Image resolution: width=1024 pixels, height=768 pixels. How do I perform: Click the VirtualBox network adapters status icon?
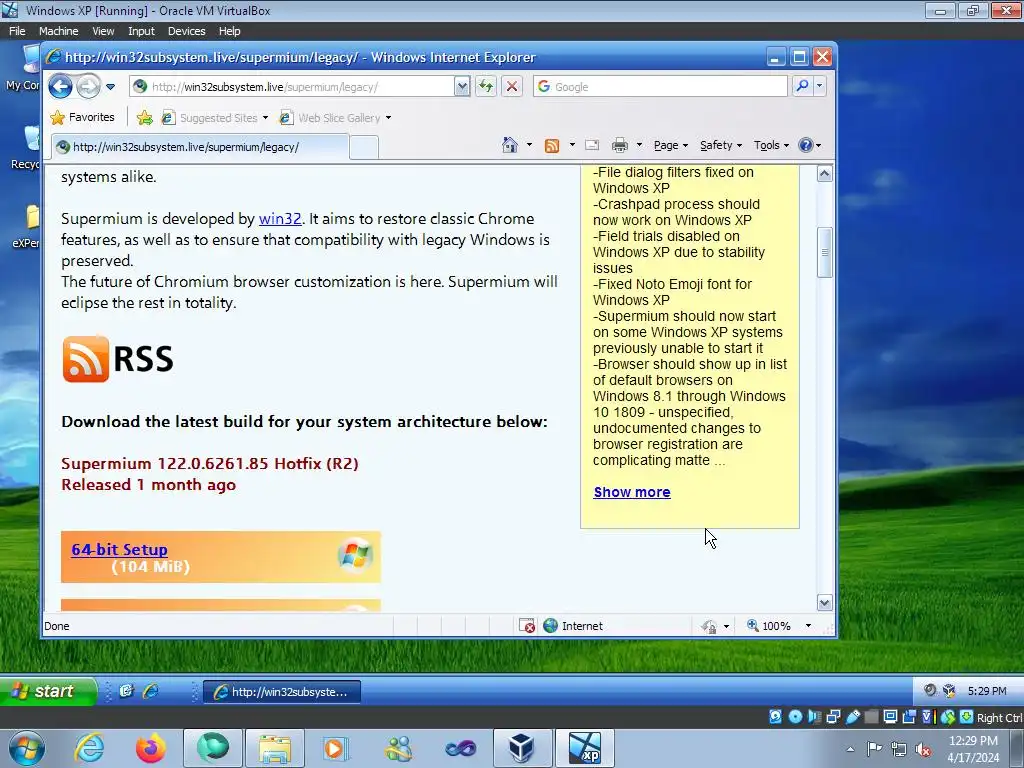tap(833, 716)
